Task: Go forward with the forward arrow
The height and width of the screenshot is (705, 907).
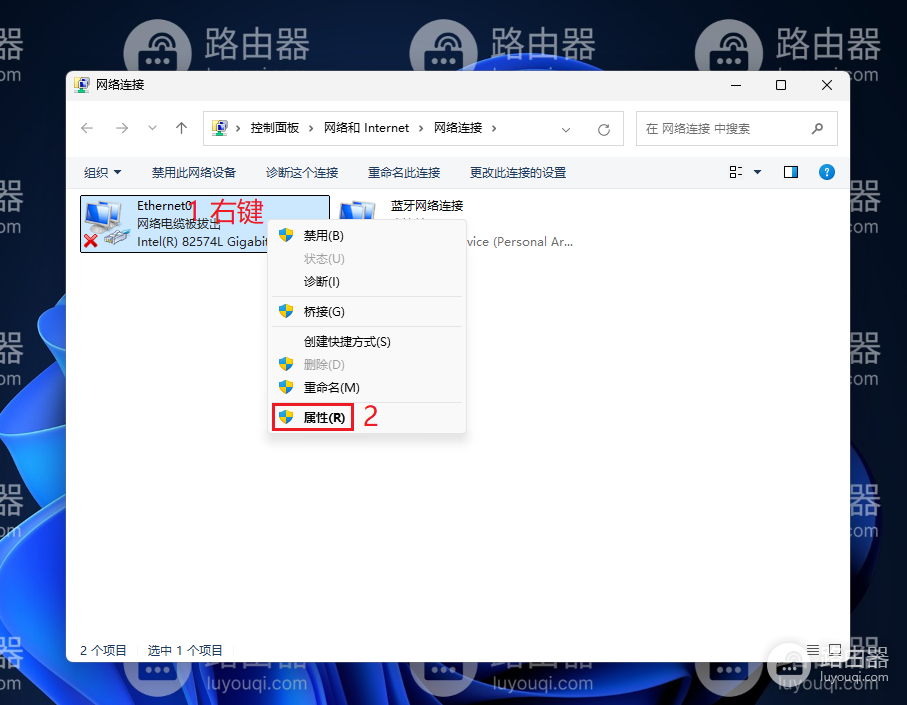Action: pos(121,128)
